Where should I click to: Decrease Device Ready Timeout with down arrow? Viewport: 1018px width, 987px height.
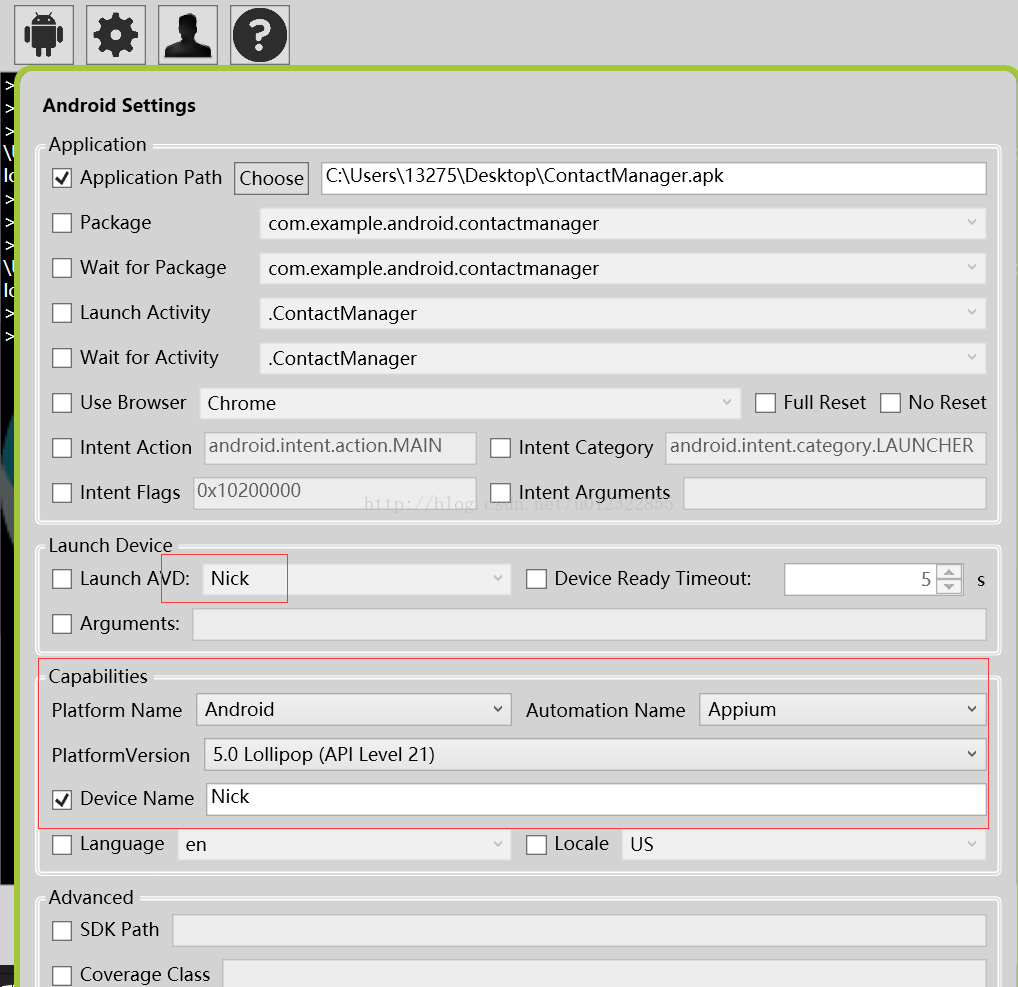point(949,586)
